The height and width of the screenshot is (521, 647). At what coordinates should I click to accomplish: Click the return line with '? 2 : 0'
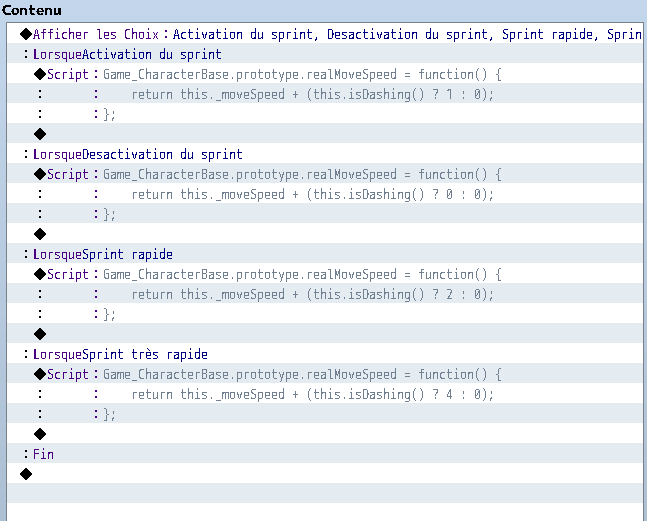(x=325, y=294)
